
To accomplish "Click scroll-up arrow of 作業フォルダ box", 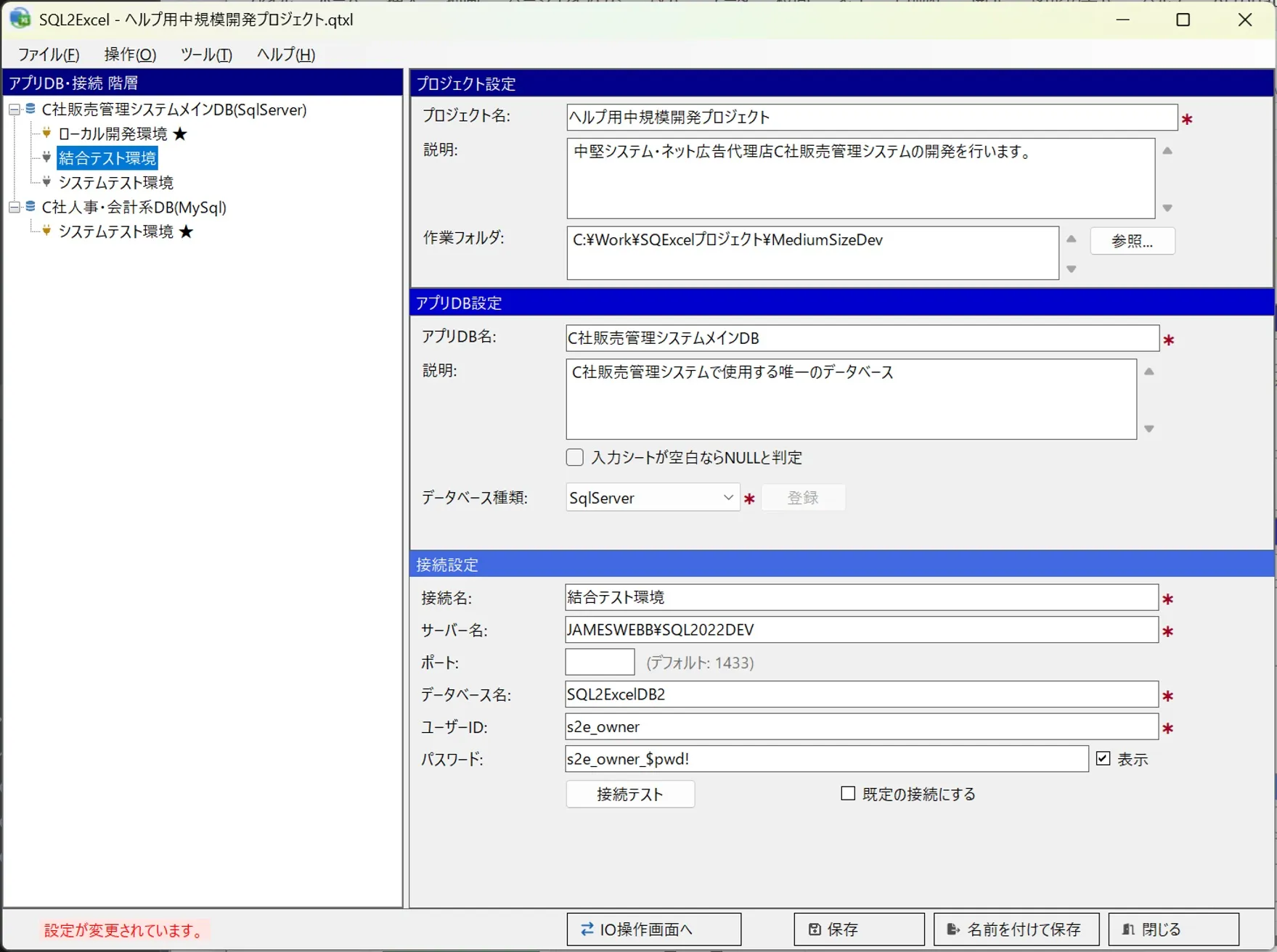I will click(x=1072, y=239).
